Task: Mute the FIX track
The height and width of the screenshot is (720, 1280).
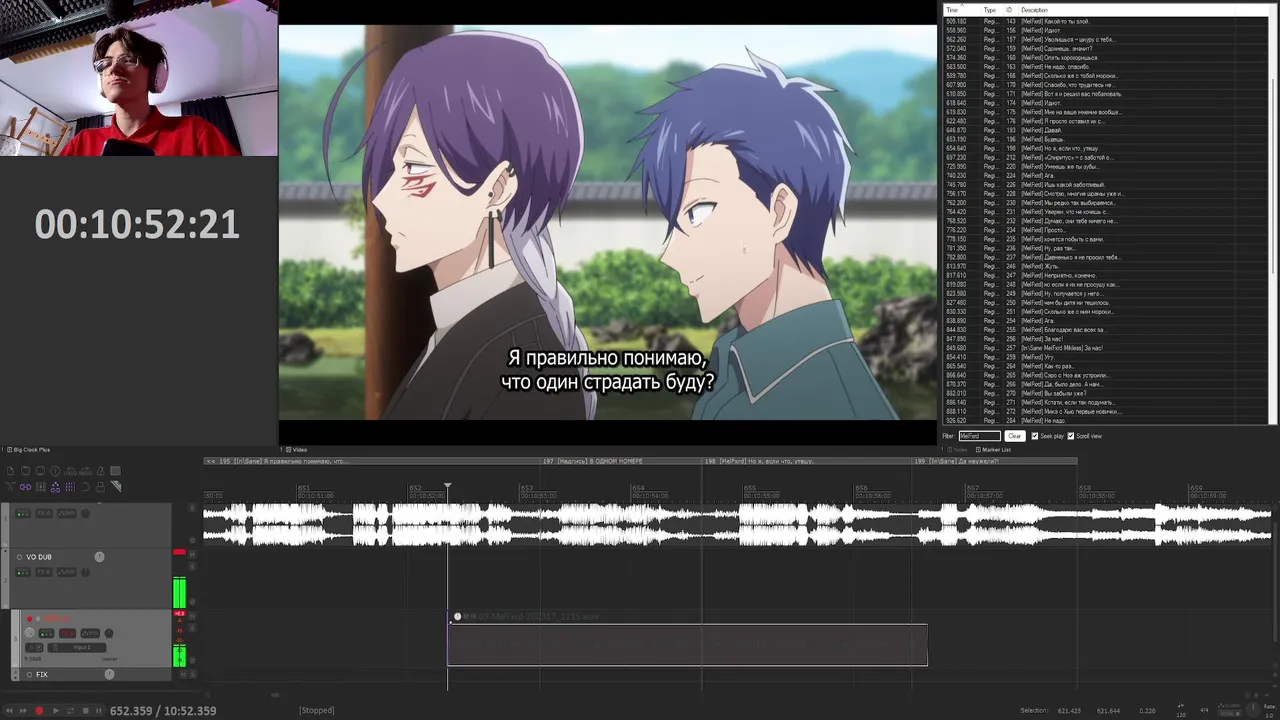Action: click(183, 674)
